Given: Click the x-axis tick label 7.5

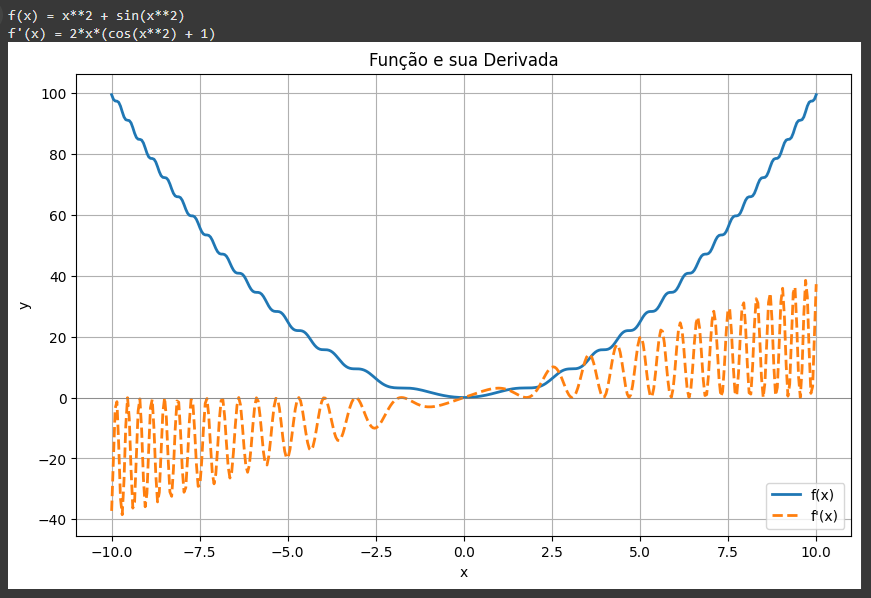Looking at the screenshot, I should pos(728,551).
